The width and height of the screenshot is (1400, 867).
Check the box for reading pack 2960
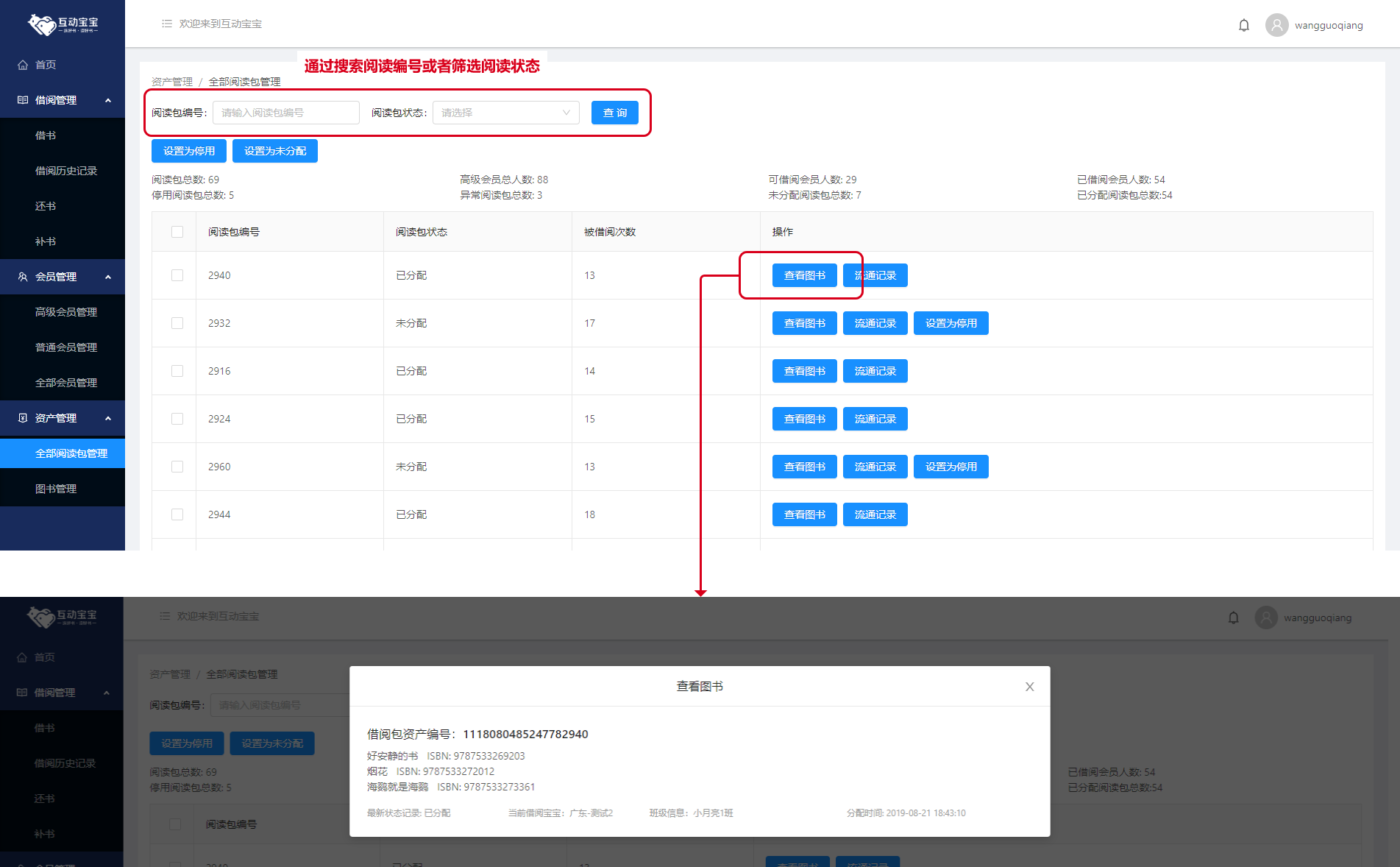coord(177,467)
